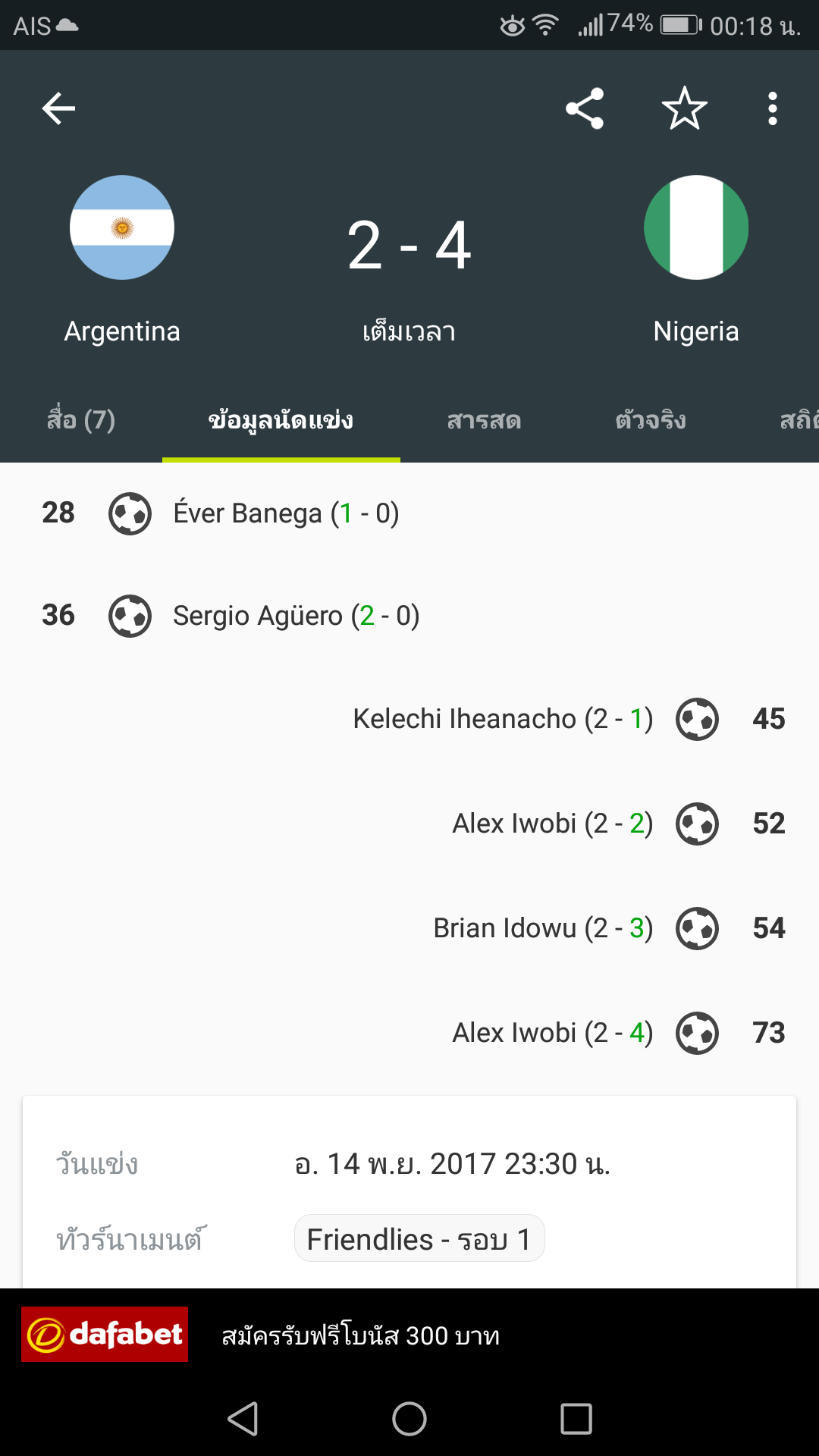Switch to the สื่อ (7) tab
819x1456 pixels.
pyautogui.click(x=81, y=420)
